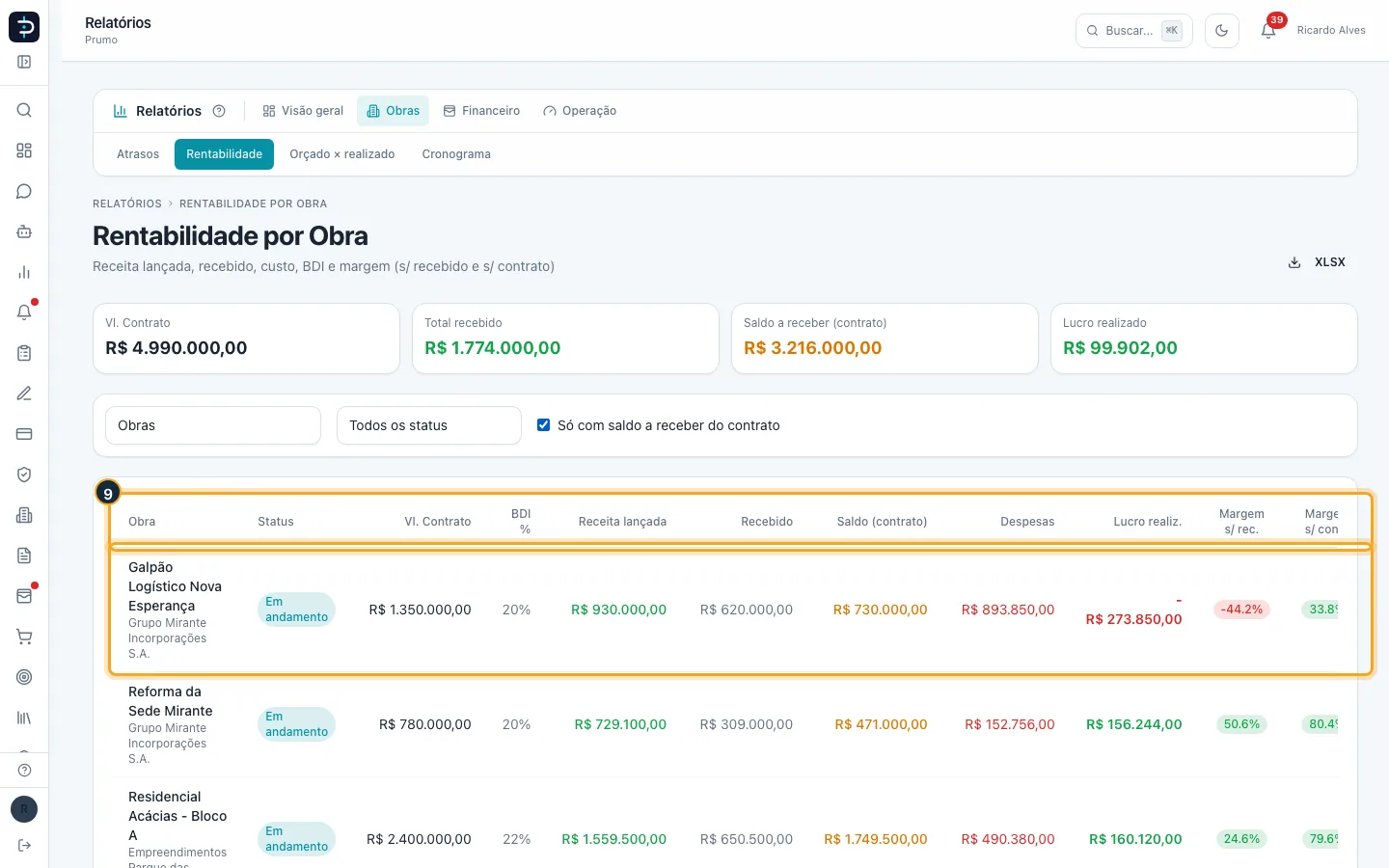
Task: Open the library books icon in sidebar
Action: point(24,718)
